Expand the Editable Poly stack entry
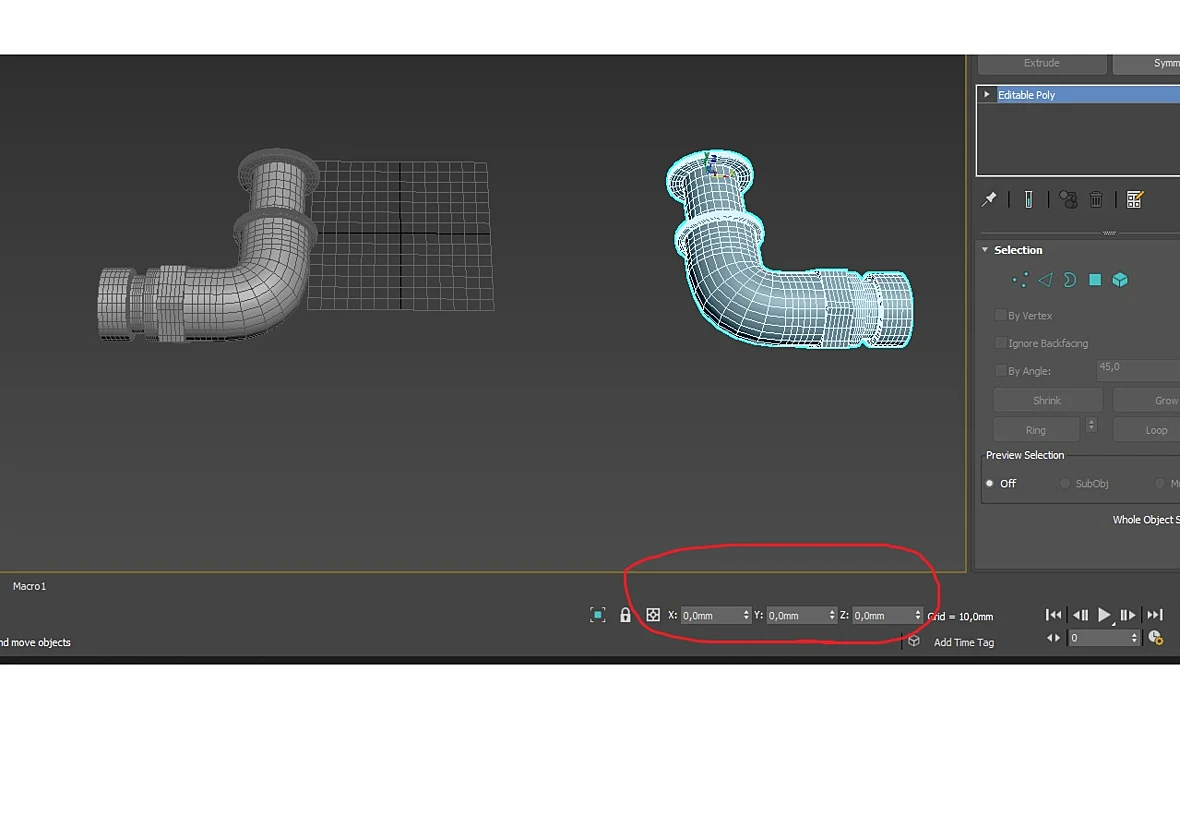The width and height of the screenshot is (1180, 827). (987, 94)
